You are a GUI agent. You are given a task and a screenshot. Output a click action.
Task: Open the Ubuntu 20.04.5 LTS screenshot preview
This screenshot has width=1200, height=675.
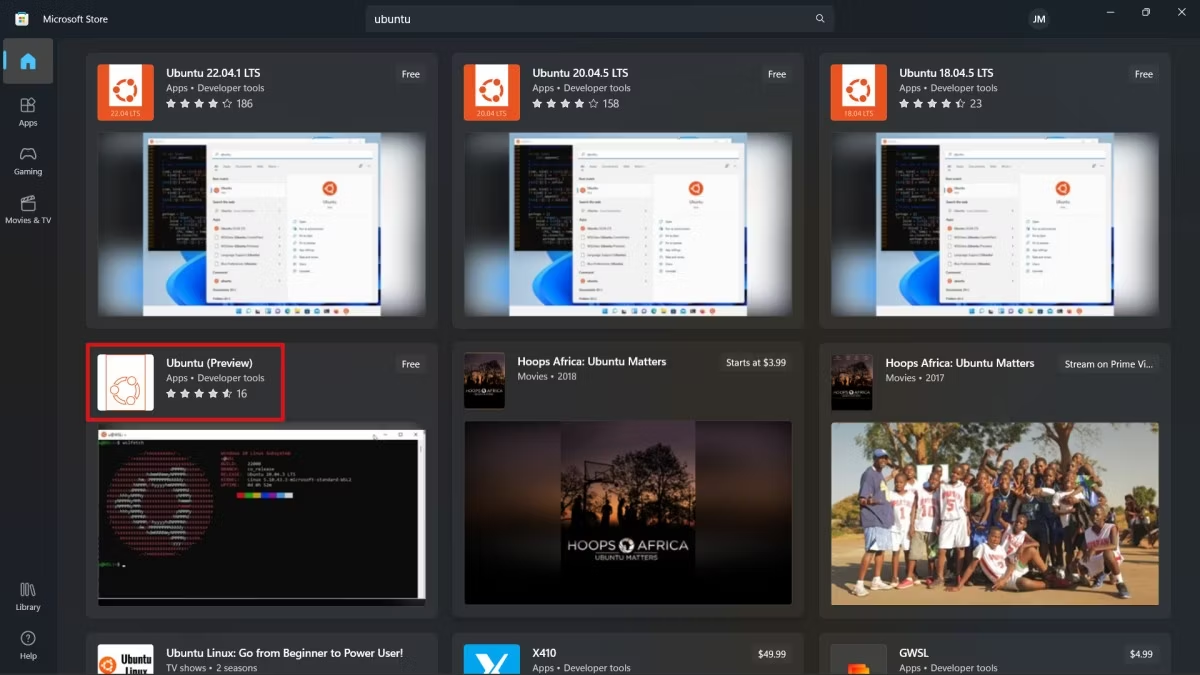pos(628,225)
